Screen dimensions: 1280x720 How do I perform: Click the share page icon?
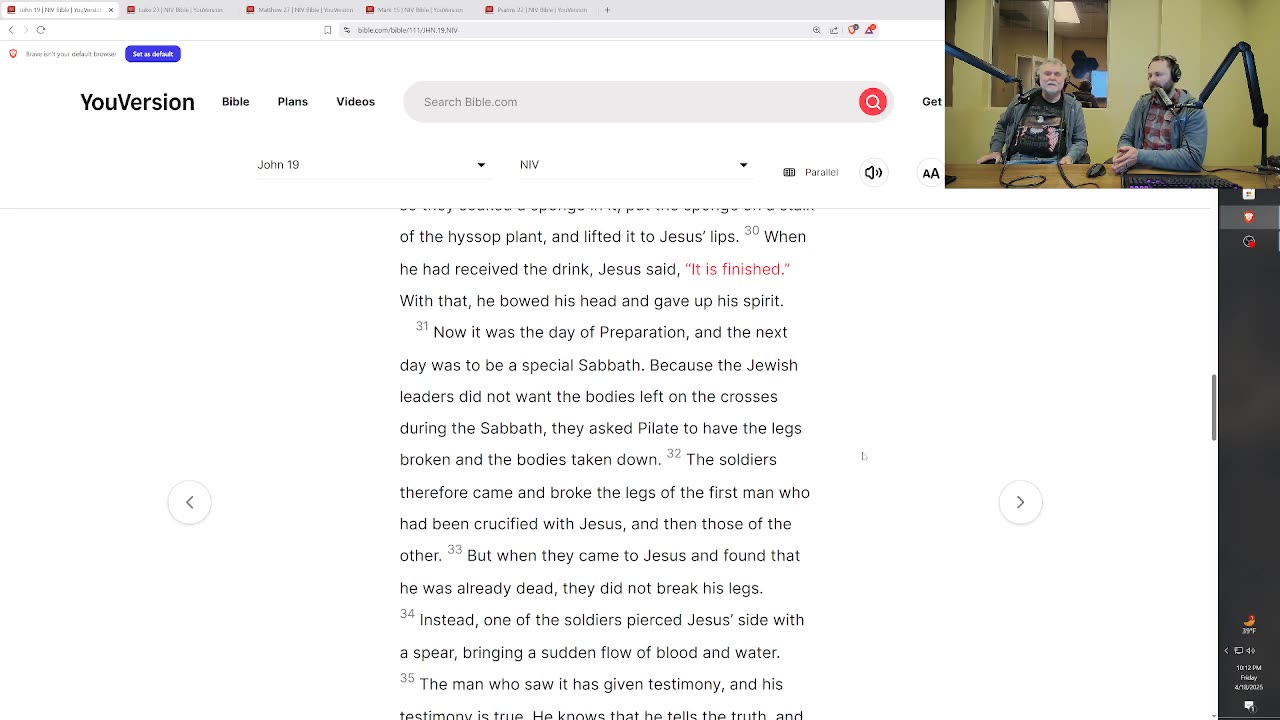(x=834, y=30)
